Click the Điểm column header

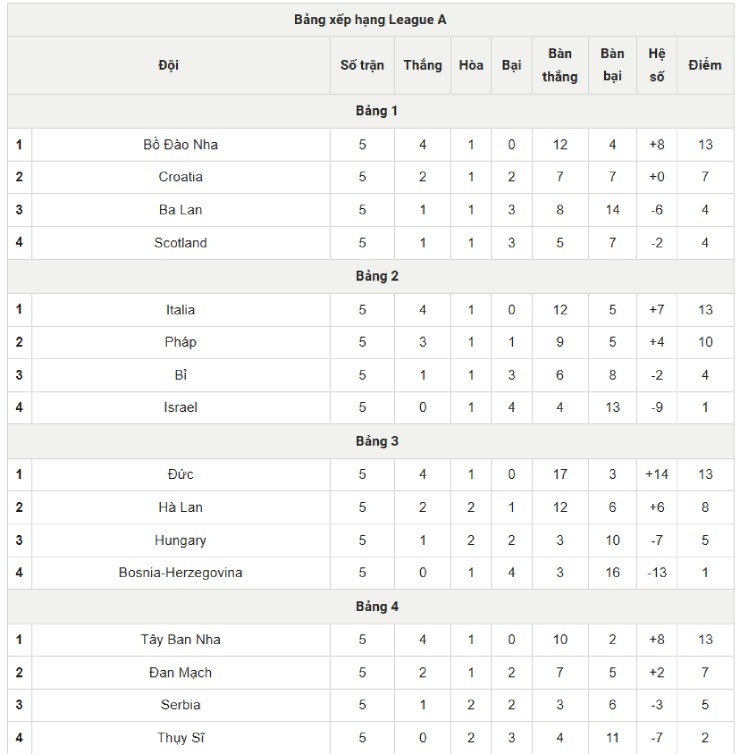tap(705, 65)
